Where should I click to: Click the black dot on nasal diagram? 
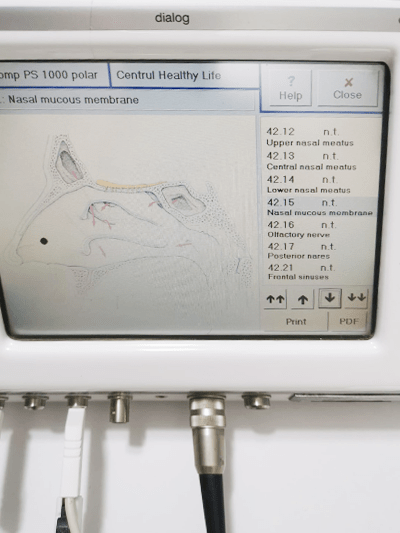(x=44, y=241)
